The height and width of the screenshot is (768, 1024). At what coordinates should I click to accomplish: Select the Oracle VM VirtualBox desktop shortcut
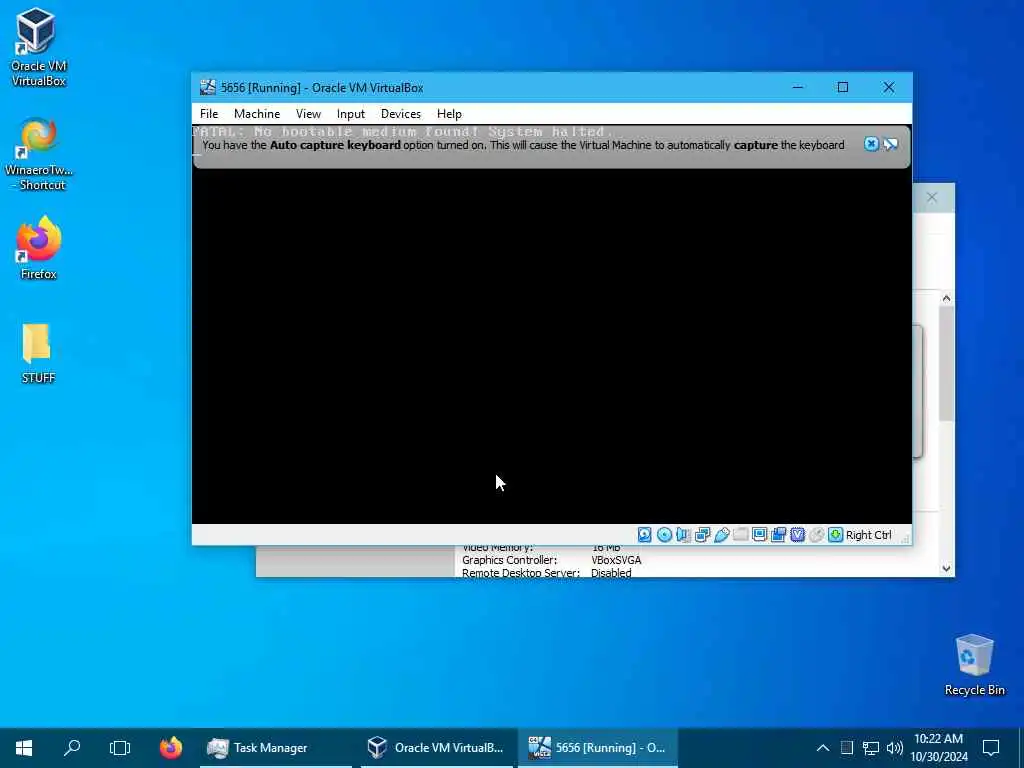coord(38,47)
